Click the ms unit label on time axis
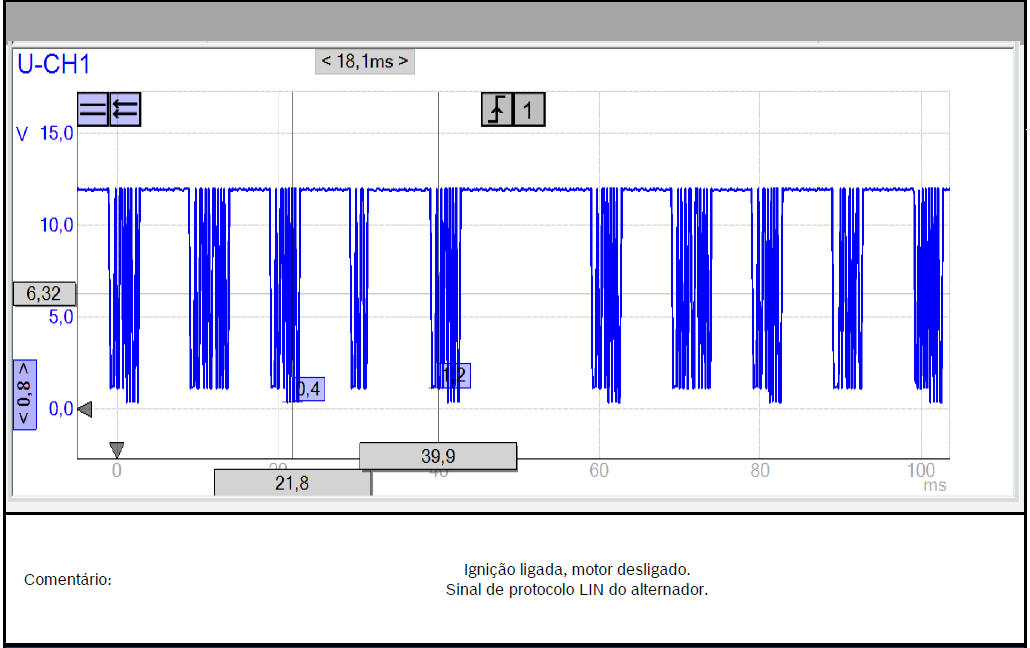The image size is (1030, 648). pyautogui.click(x=934, y=486)
